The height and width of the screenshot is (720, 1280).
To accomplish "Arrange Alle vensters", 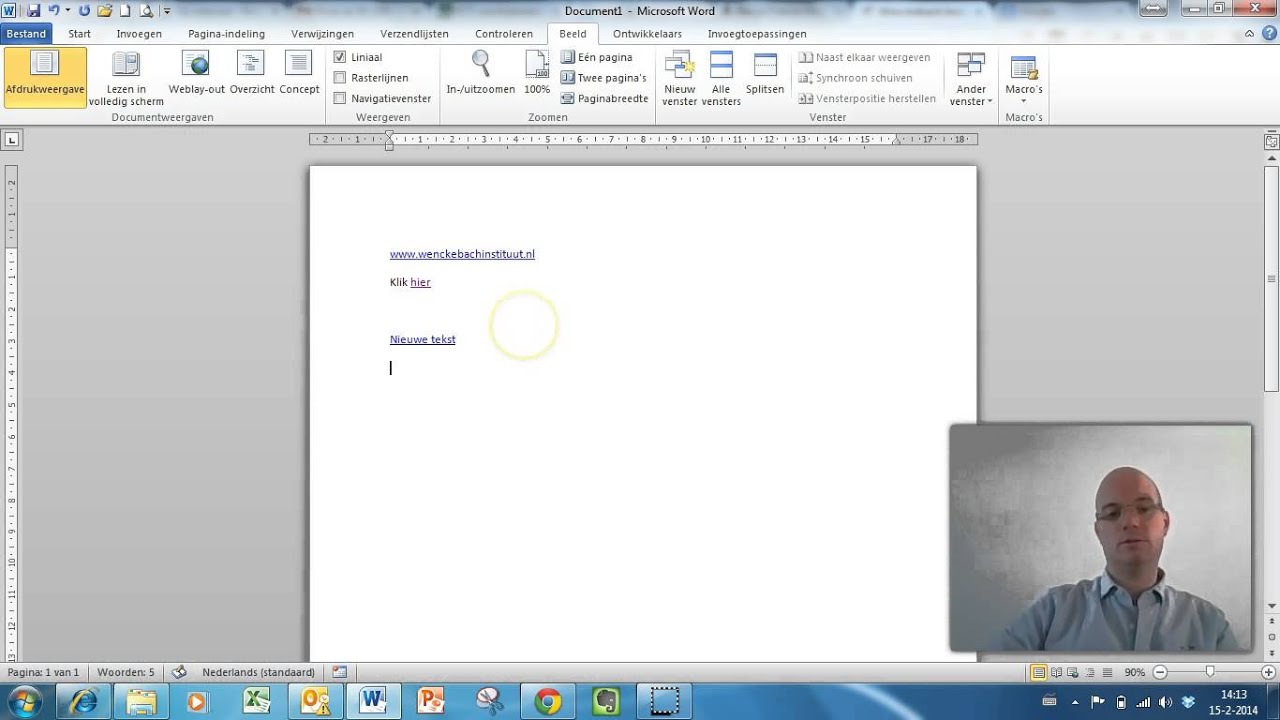I will pos(721,79).
